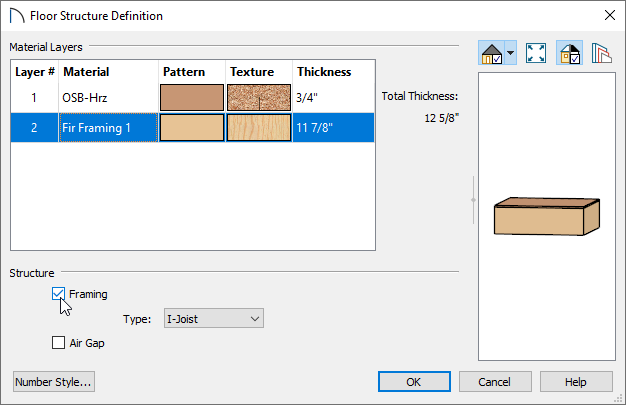Open the Type I-Joist dropdown
626x405 pixels.
tap(214, 318)
